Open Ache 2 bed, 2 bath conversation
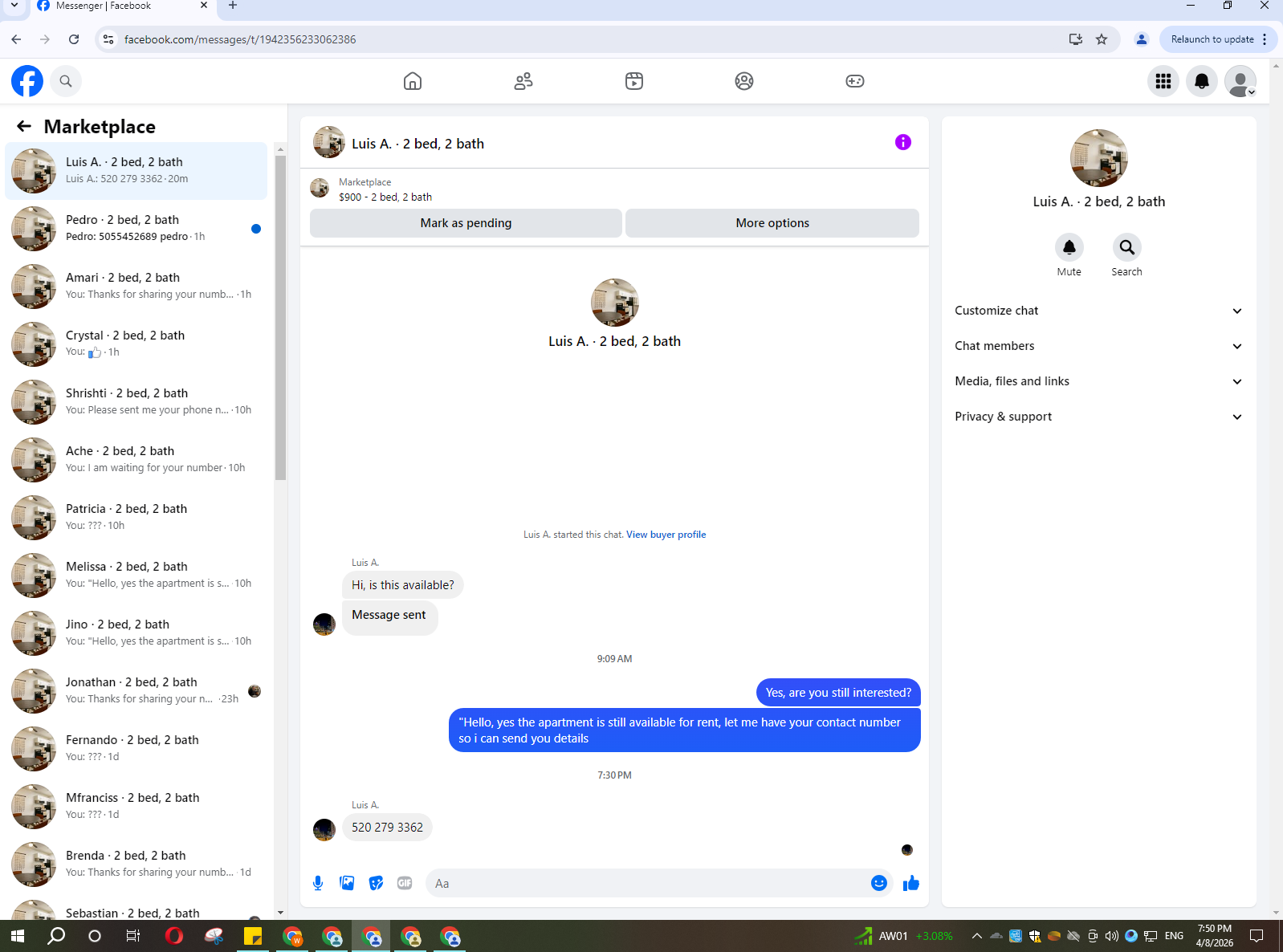This screenshot has width=1283, height=952. pyautogui.click(x=136, y=459)
